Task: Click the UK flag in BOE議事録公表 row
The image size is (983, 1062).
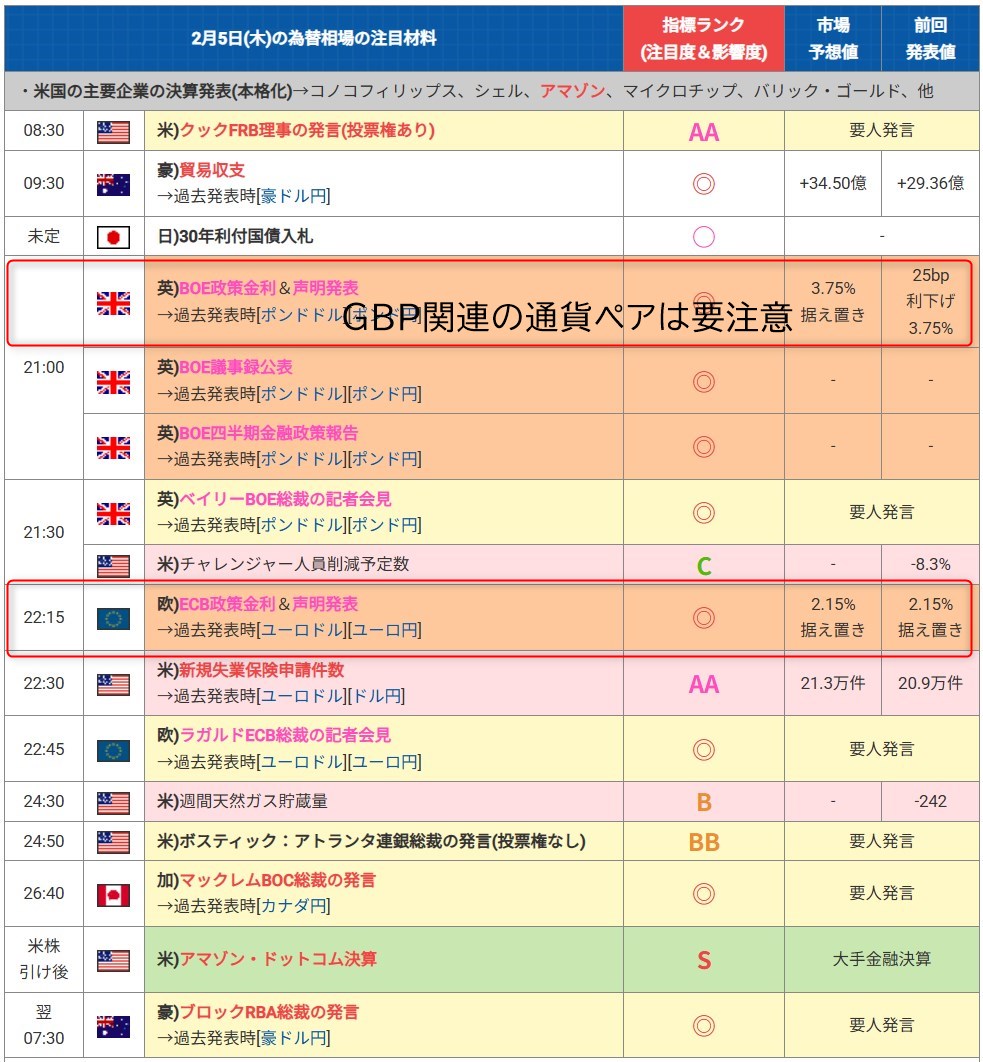Action: pyautogui.click(x=113, y=381)
